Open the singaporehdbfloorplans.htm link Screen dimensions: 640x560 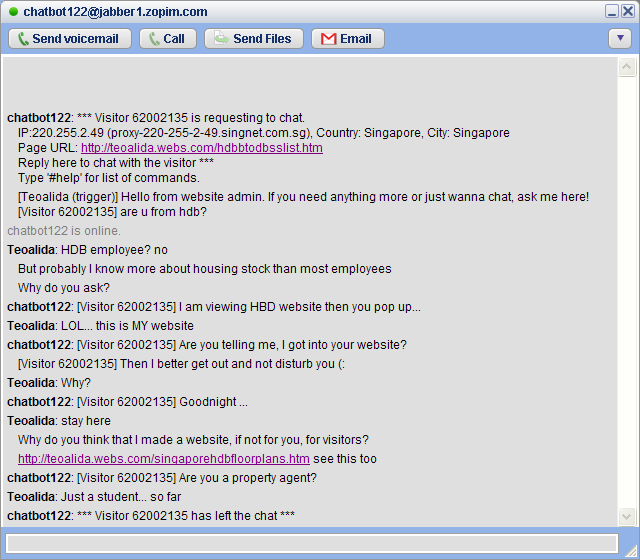(x=164, y=459)
